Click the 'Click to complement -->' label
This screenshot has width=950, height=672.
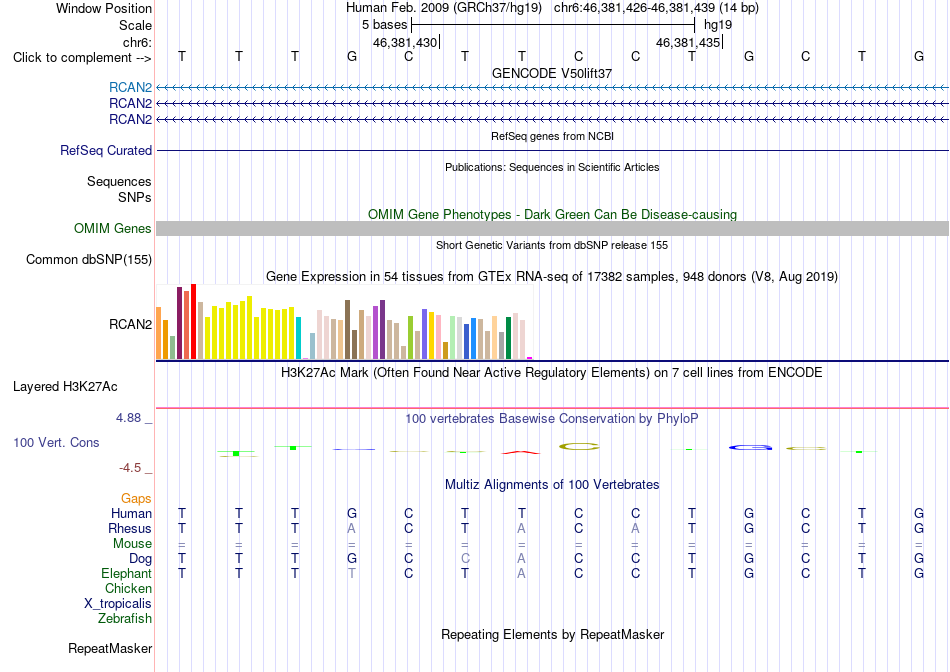point(82,58)
